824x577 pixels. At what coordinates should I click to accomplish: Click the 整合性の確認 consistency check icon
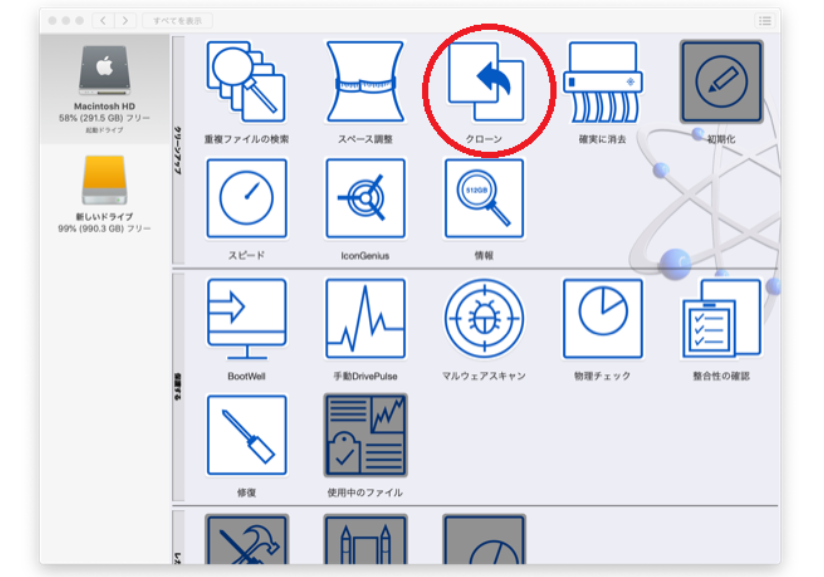point(721,319)
